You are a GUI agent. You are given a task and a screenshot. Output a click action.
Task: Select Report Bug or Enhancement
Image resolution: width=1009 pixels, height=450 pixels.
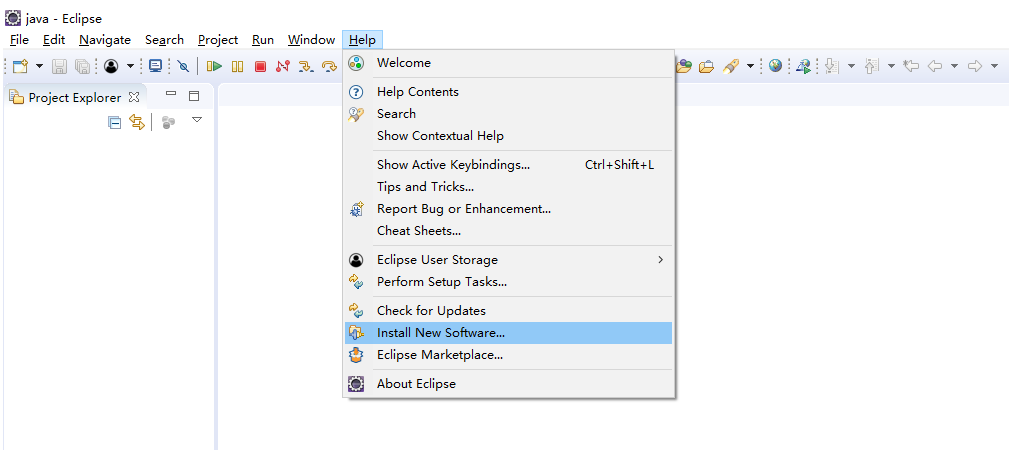[508, 209]
